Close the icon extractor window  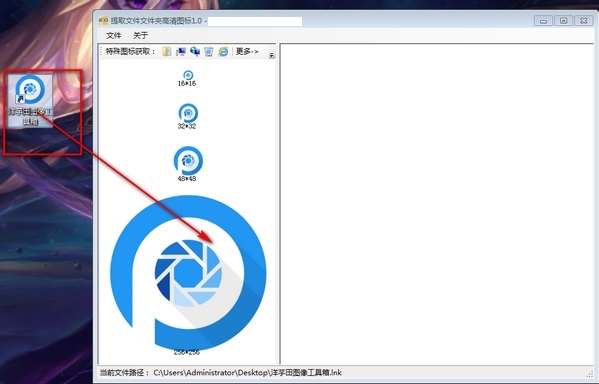[x=584, y=21]
